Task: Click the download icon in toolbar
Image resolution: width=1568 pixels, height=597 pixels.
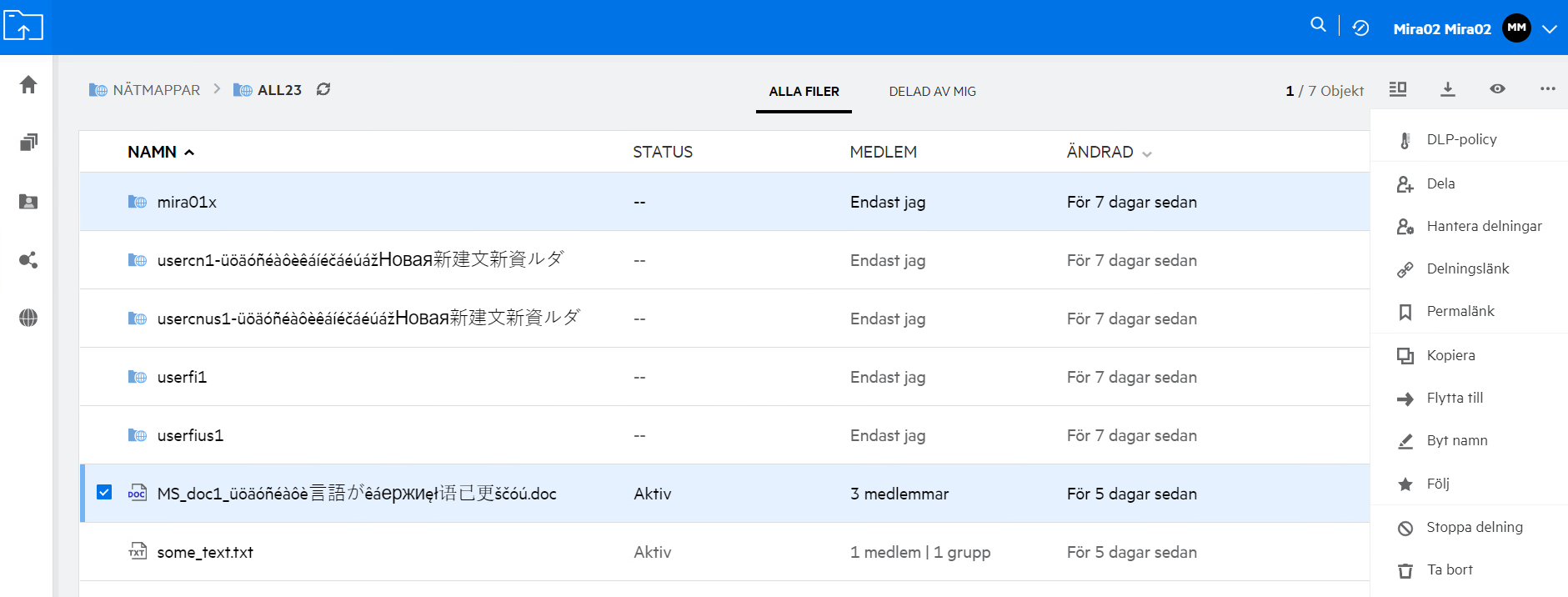Action: [1448, 89]
